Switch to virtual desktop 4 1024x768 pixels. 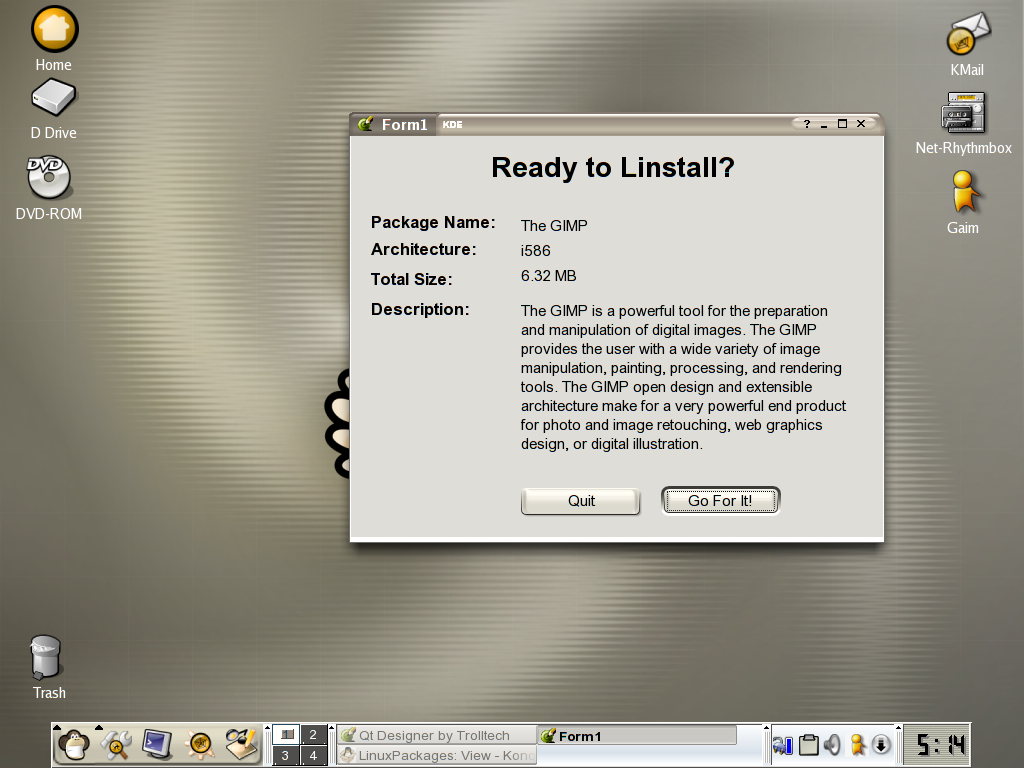(x=313, y=756)
